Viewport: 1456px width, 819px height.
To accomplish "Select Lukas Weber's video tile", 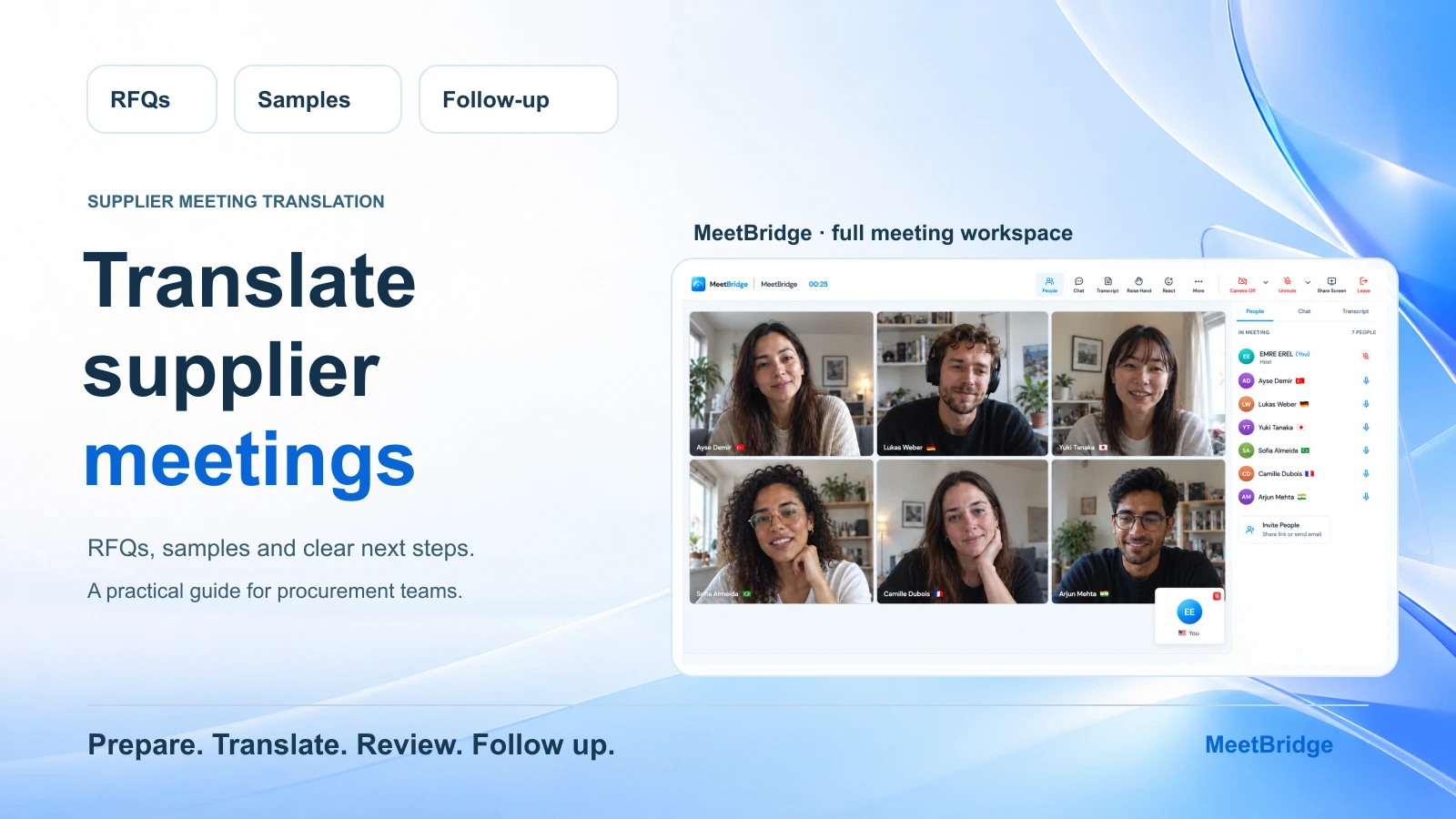I will click(963, 383).
